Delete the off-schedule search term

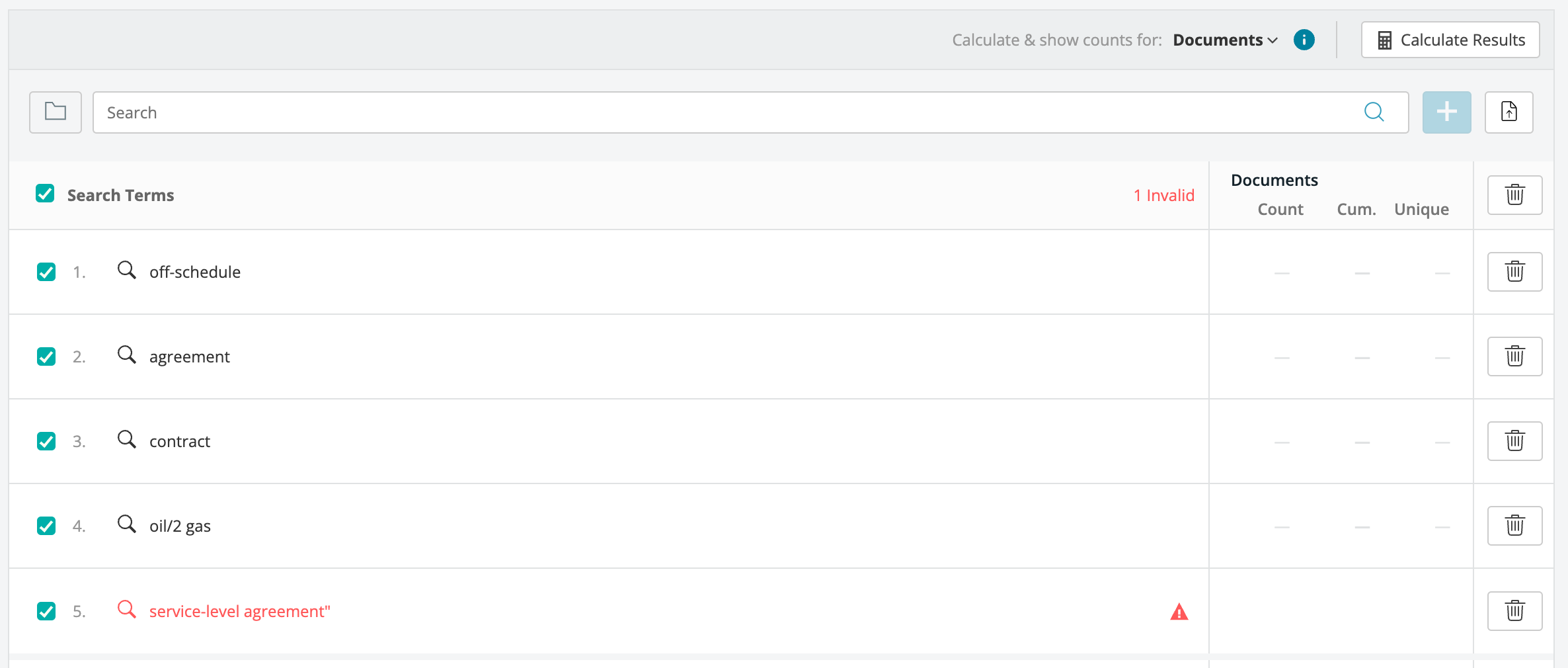[x=1514, y=272]
